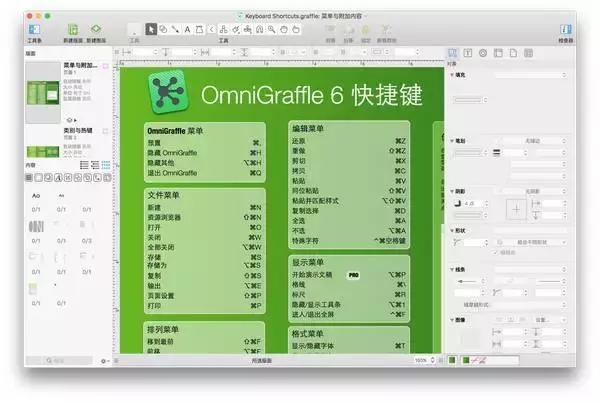Switch contents pane to list view
Viewport: 600px width, 403px height.
coord(84,165)
